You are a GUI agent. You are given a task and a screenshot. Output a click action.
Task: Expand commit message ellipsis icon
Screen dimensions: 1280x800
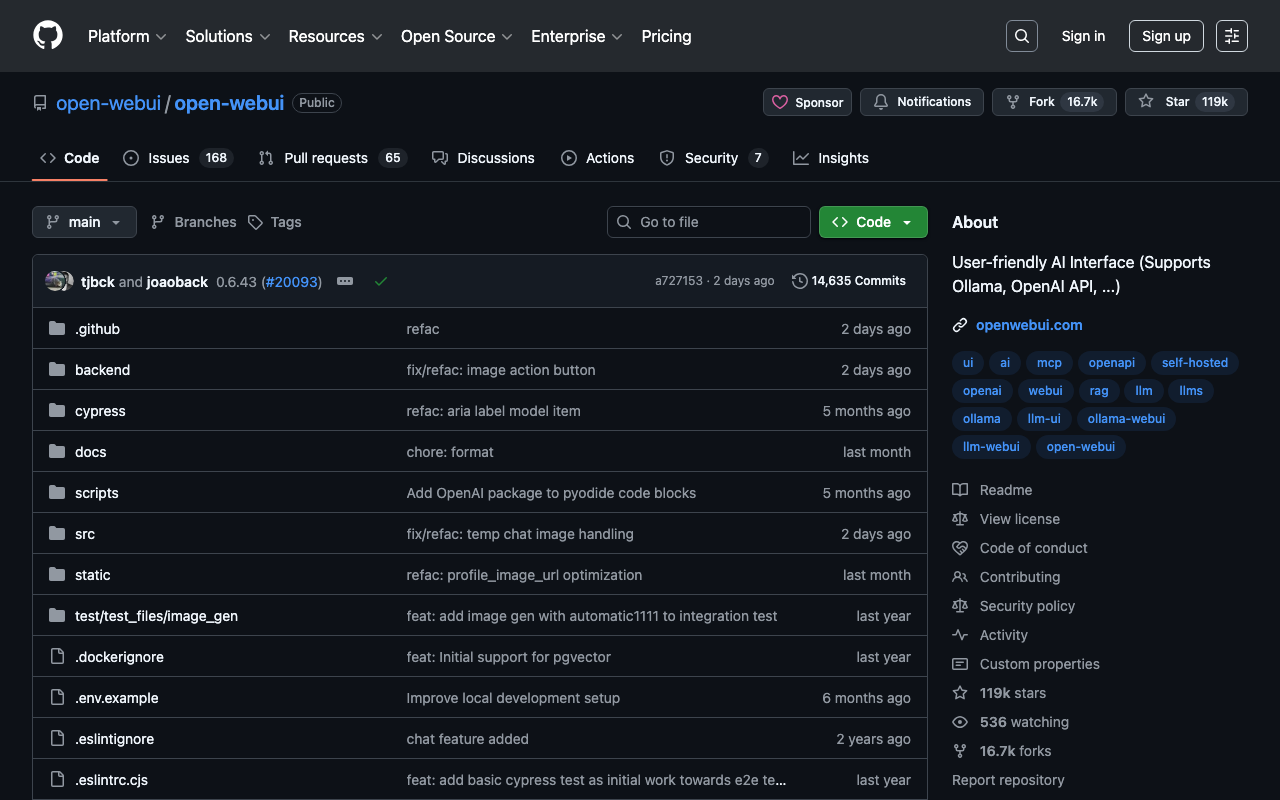pyautogui.click(x=345, y=282)
